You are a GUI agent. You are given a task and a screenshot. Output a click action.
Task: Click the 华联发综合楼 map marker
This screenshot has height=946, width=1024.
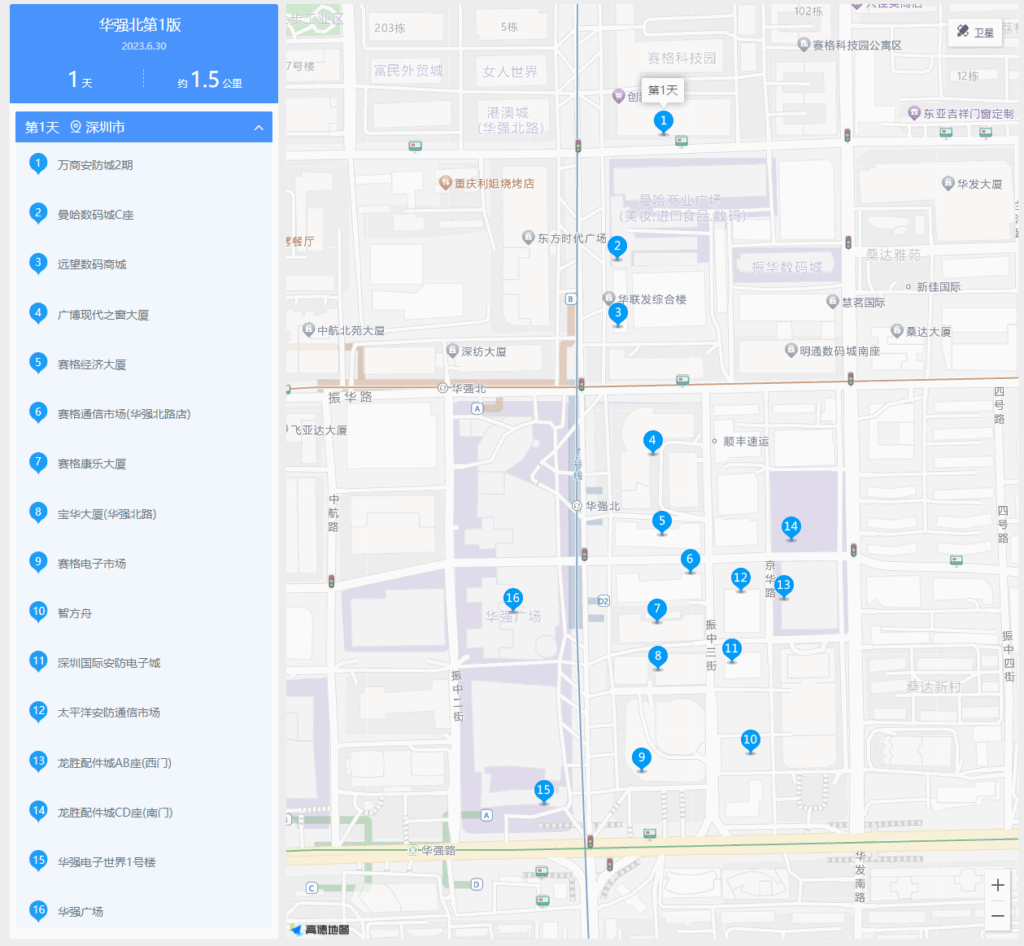coord(609,298)
